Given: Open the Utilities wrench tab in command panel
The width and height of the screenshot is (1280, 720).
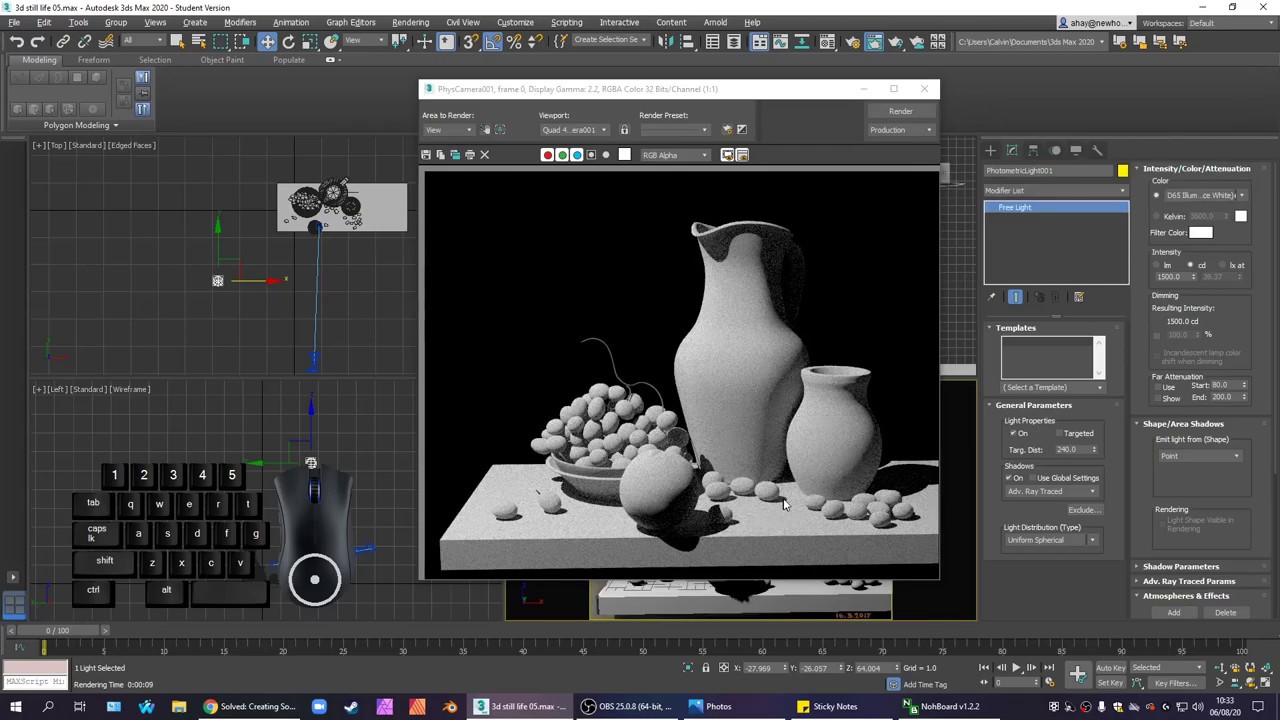Looking at the screenshot, I should (1097, 150).
